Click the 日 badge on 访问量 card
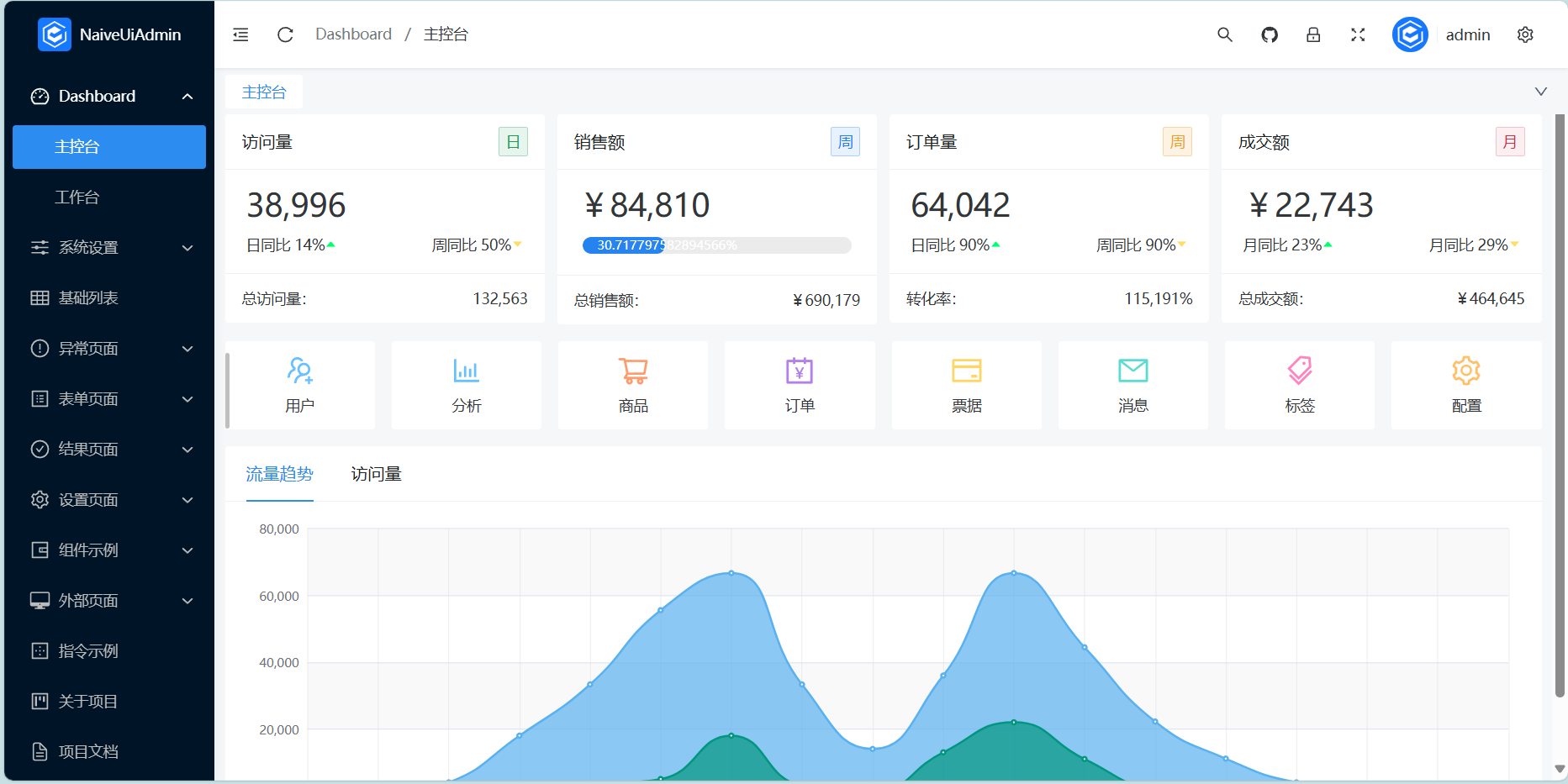Viewport: 1568px width, 784px height. pos(513,142)
